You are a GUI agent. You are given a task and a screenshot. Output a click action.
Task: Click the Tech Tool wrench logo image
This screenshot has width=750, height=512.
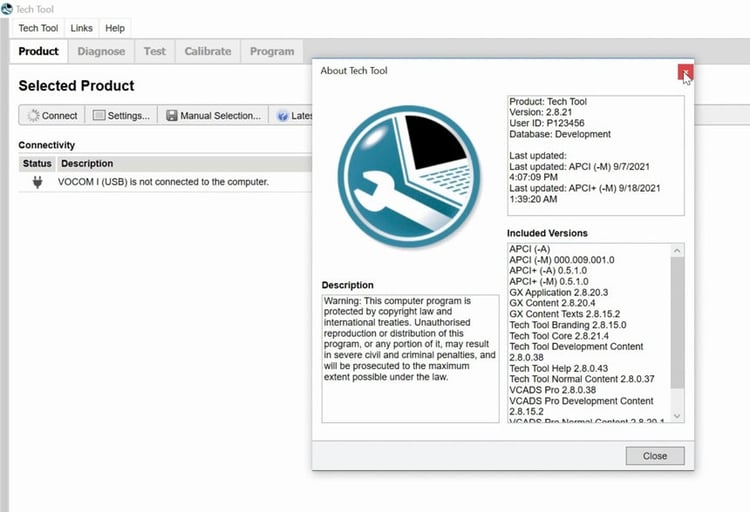[409, 176]
